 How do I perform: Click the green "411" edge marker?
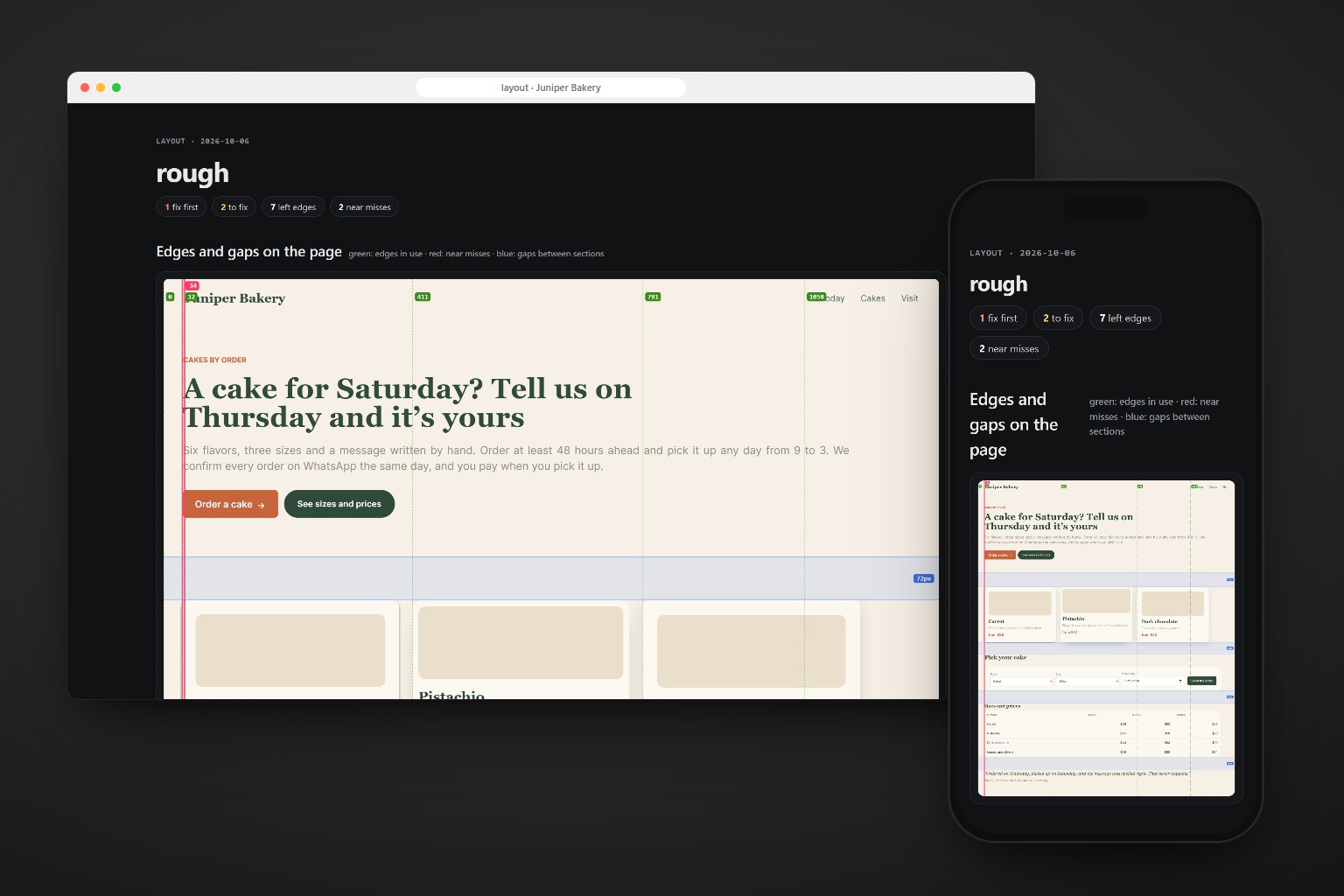[x=423, y=297]
